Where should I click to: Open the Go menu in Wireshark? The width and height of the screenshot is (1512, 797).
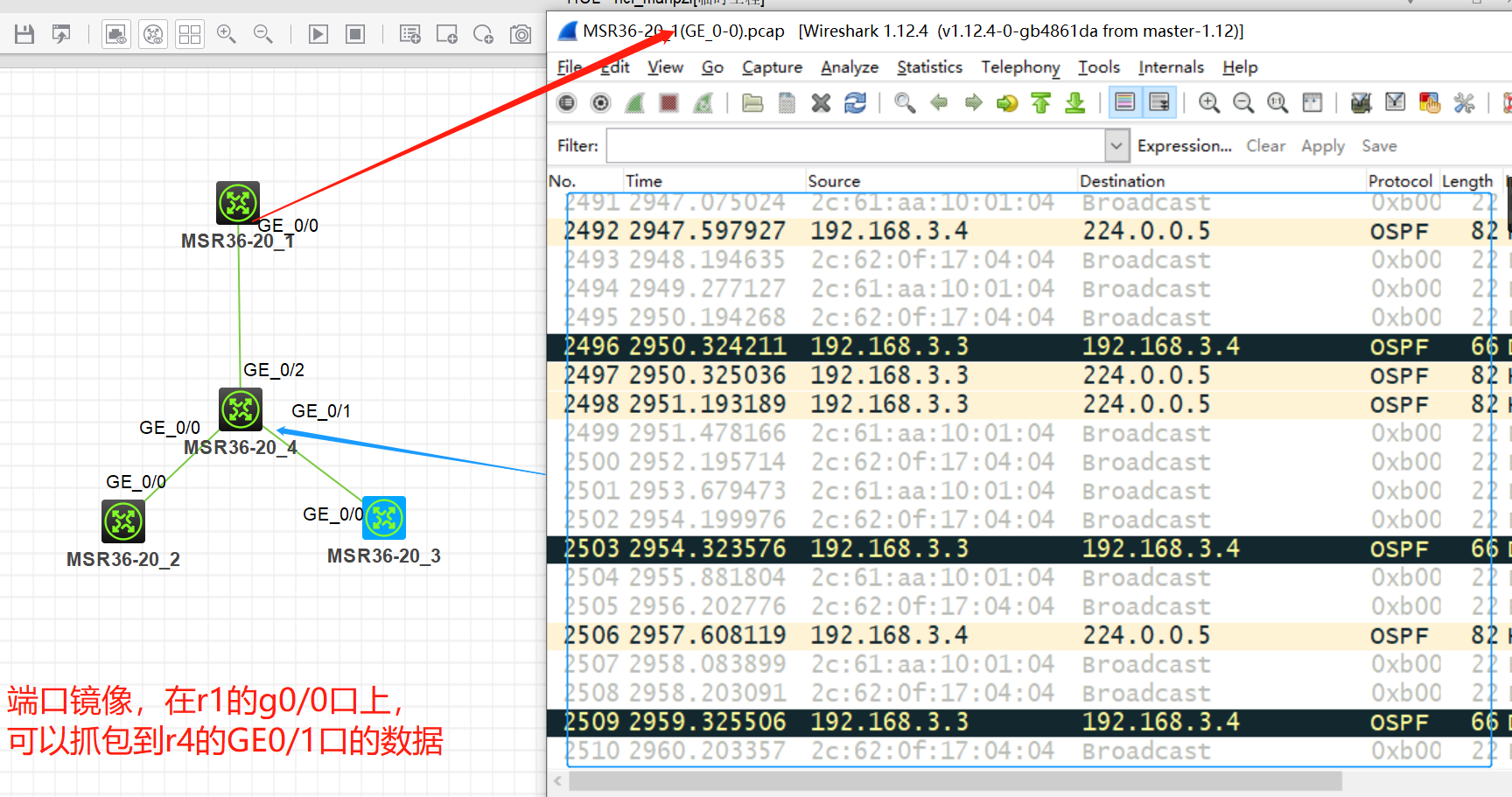[712, 67]
